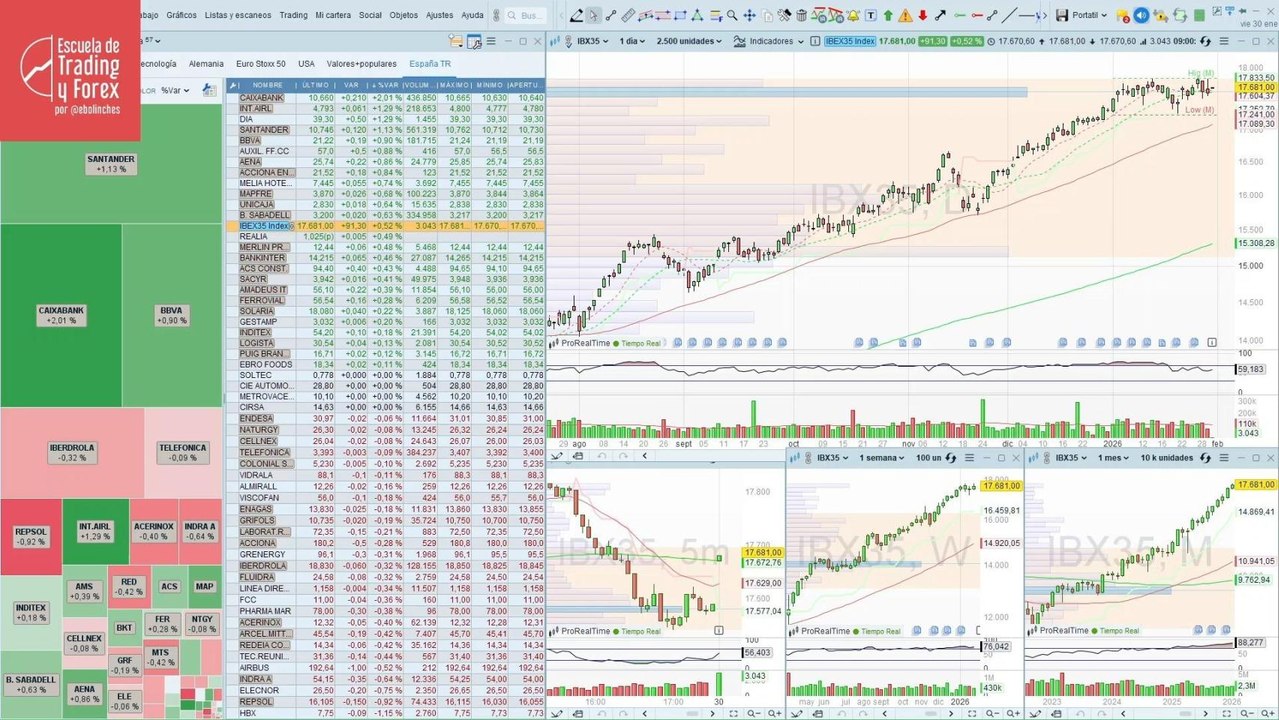Open the 1 día timeframe dropdown

coord(633,41)
